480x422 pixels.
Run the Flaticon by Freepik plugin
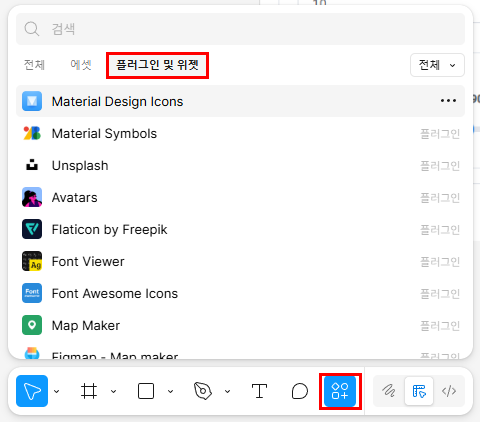coord(240,229)
